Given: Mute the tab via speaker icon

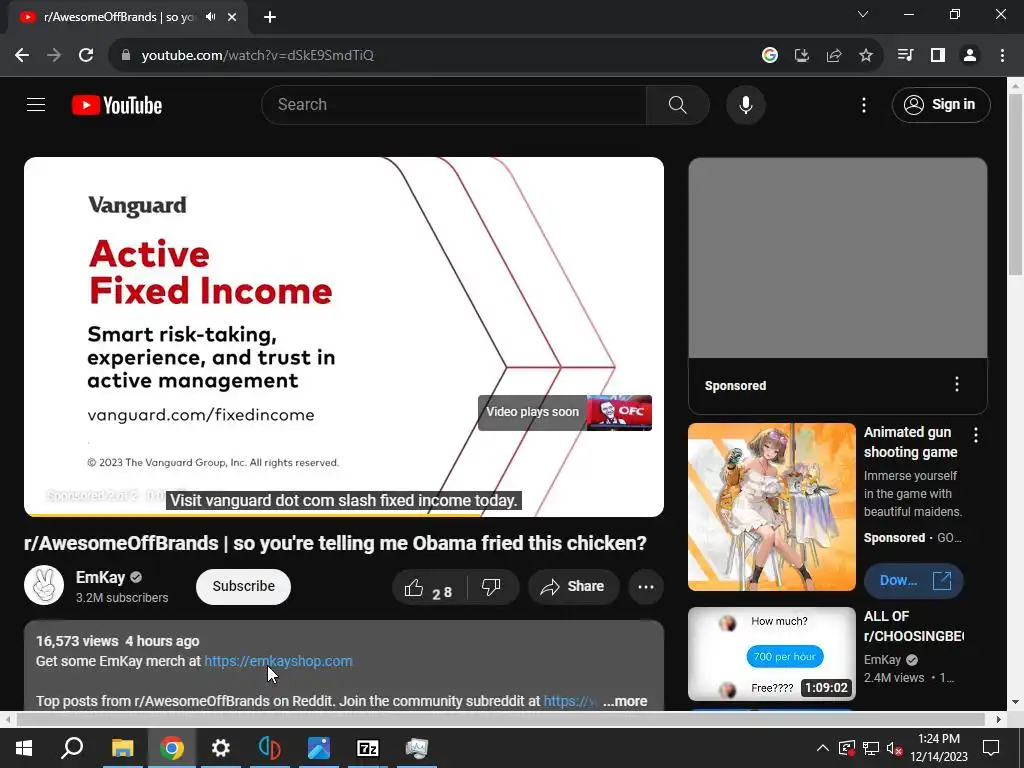Looking at the screenshot, I should pyautogui.click(x=210, y=17).
